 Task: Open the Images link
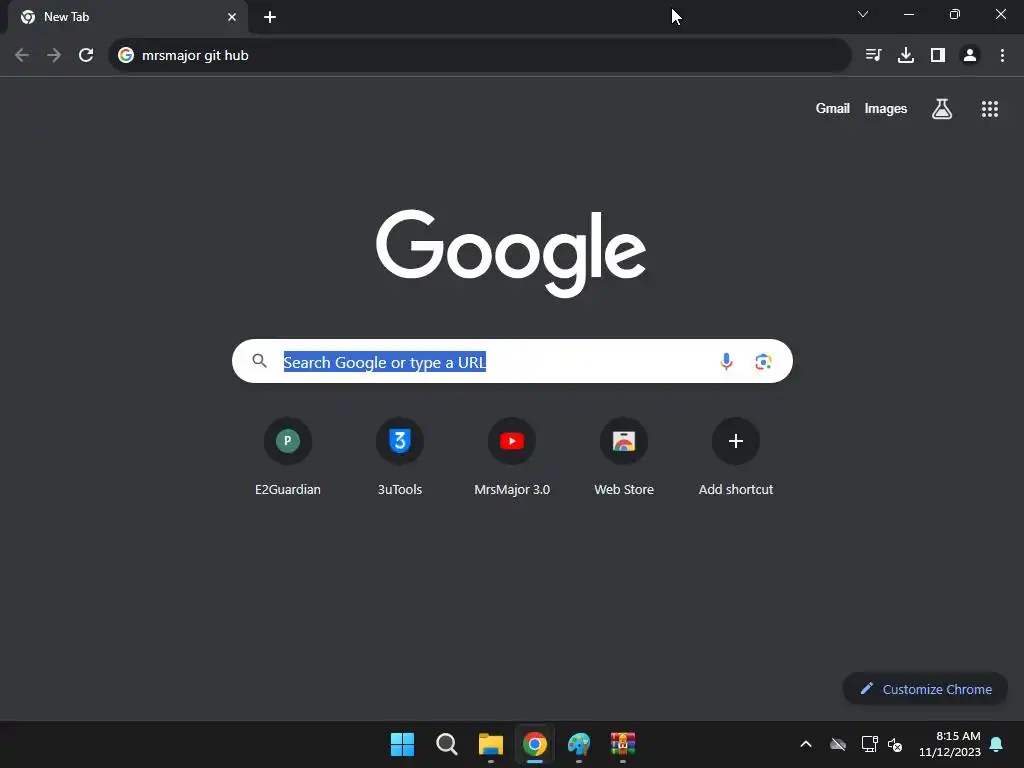point(886,109)
